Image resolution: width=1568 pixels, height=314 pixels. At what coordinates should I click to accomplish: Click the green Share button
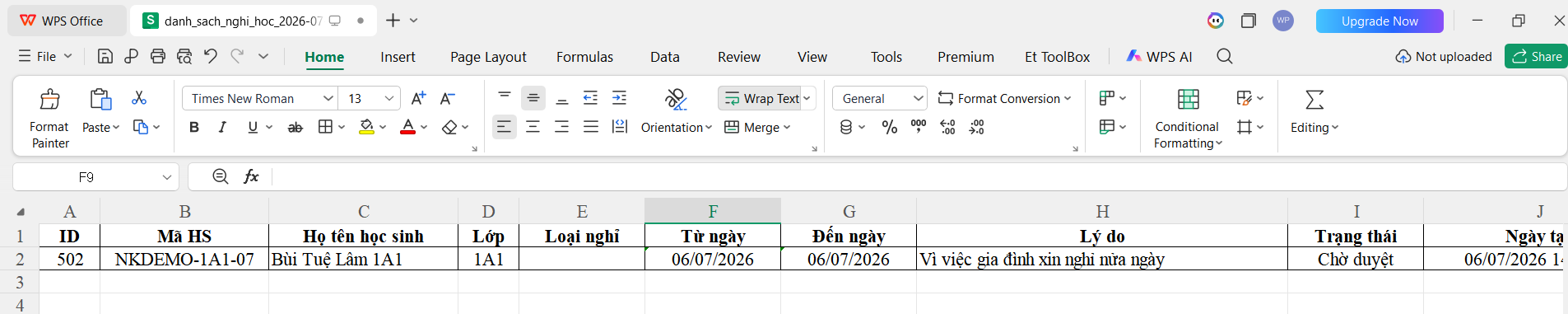click(x=1536, y=56)
